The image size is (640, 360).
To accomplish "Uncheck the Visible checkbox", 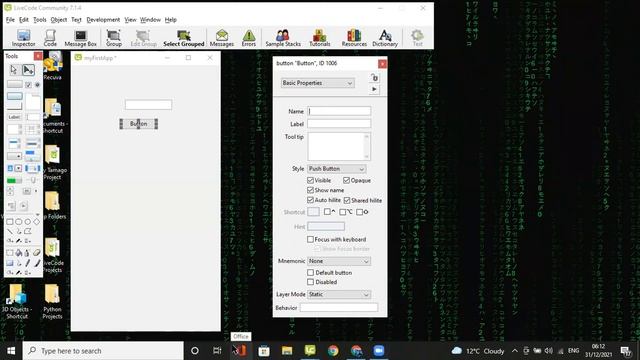I will (310, 180).
